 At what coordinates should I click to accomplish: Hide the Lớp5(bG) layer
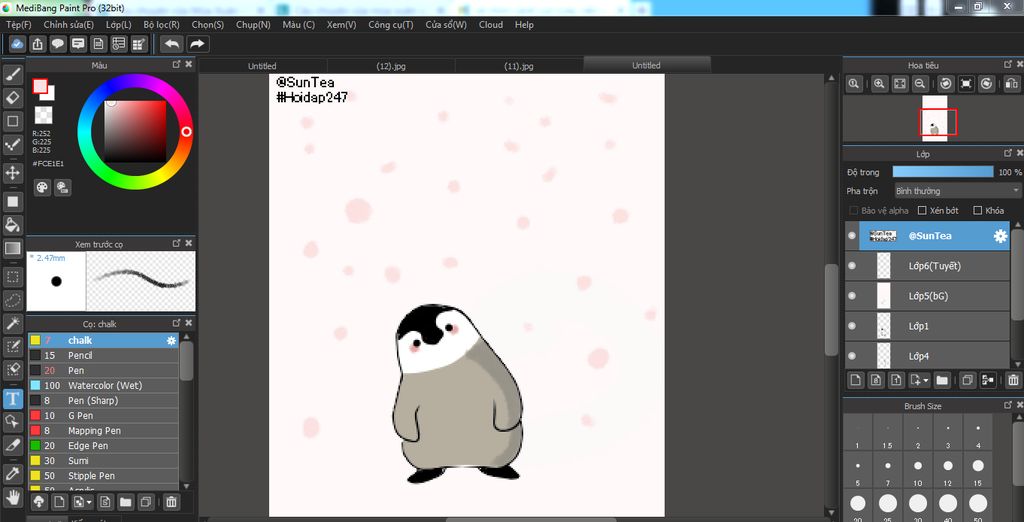click(852, 296)
